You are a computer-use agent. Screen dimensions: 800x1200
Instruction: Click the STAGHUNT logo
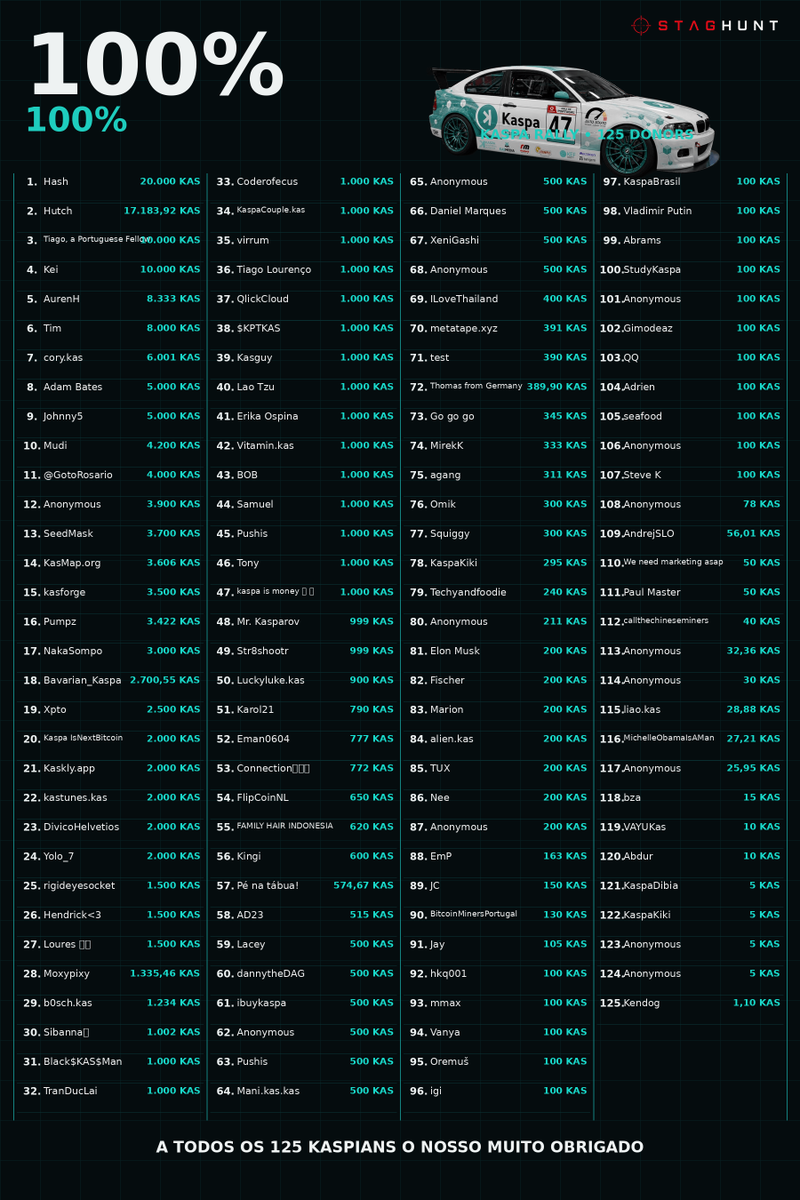click(x=706, y=25)
